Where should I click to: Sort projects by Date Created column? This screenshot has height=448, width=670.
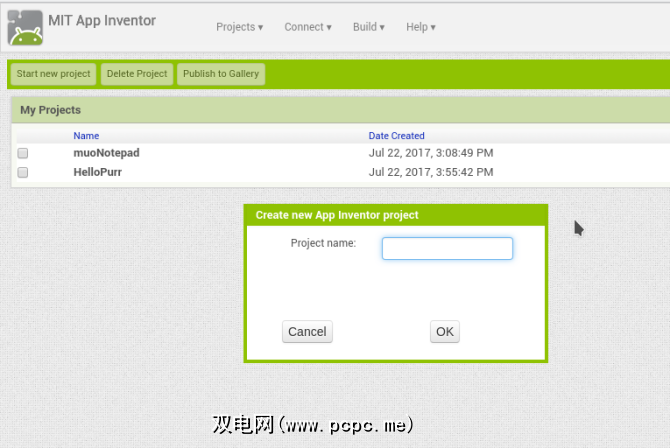coord(397,136)
